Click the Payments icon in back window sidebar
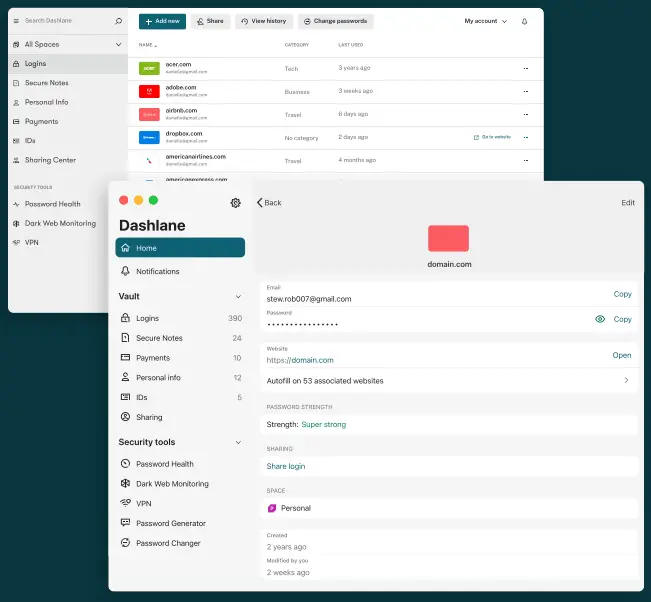The width and height of the screenshot is (651, 602). [16, 121]
